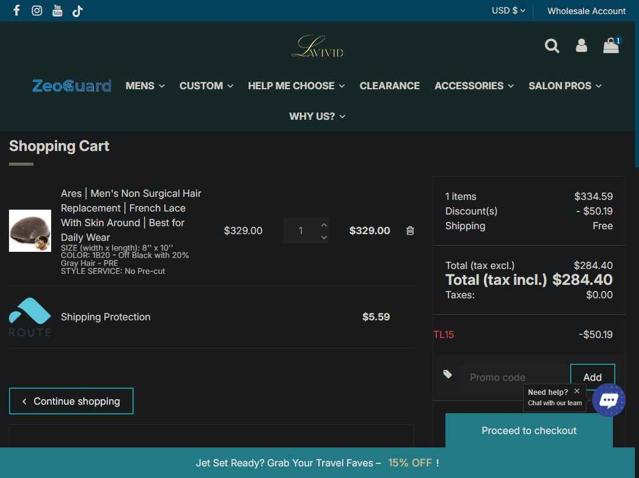Expand the HELP ME CHOOSE menu
Screen dimensions: 639x478
296,86
